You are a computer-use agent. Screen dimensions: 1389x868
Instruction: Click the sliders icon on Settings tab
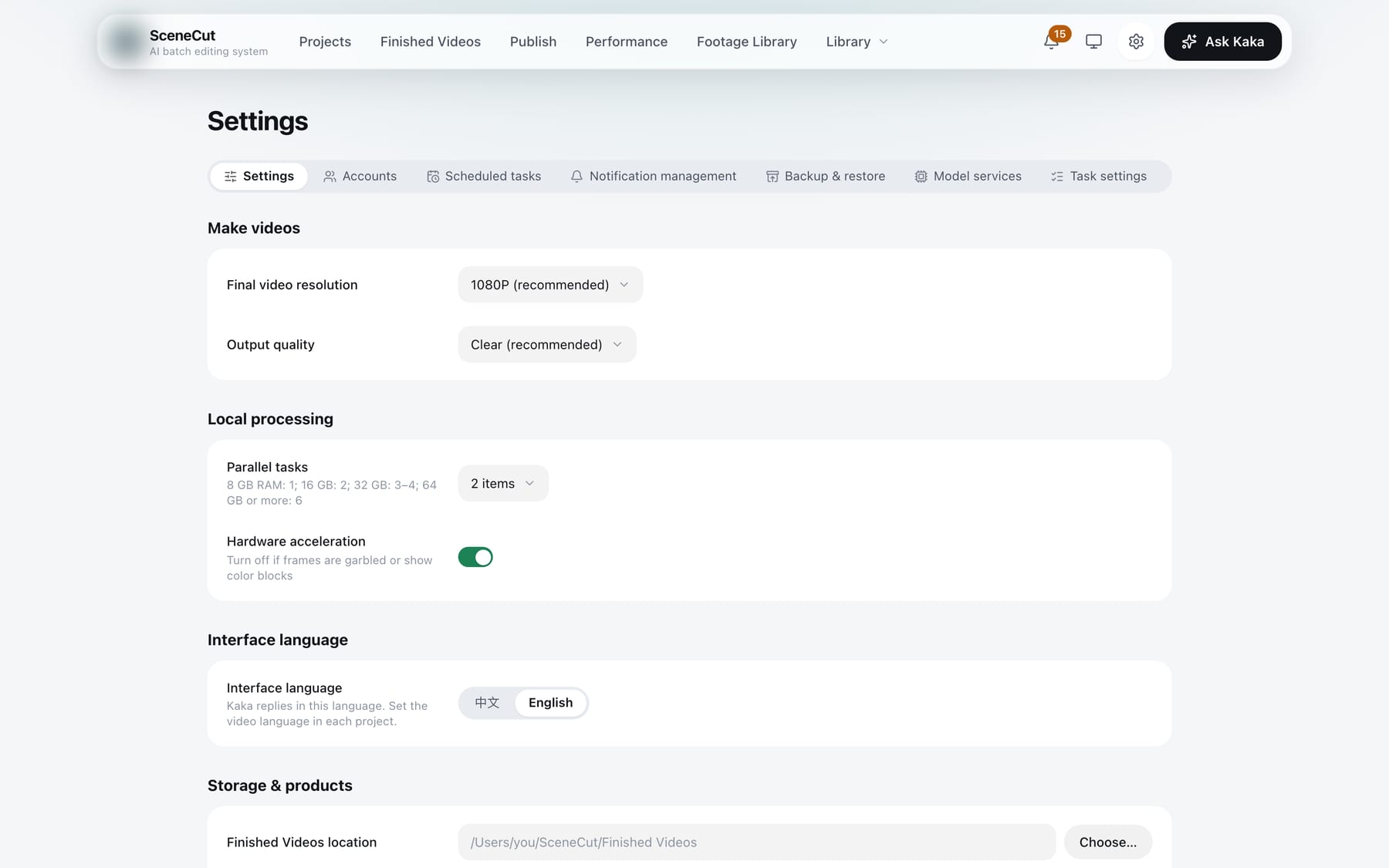coord(230,177)
